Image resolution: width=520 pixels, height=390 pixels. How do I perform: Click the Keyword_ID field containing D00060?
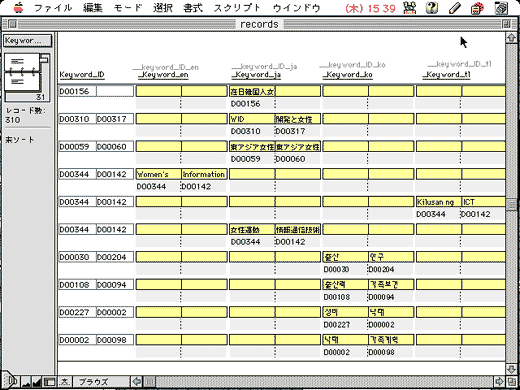(x=115, y=147)
